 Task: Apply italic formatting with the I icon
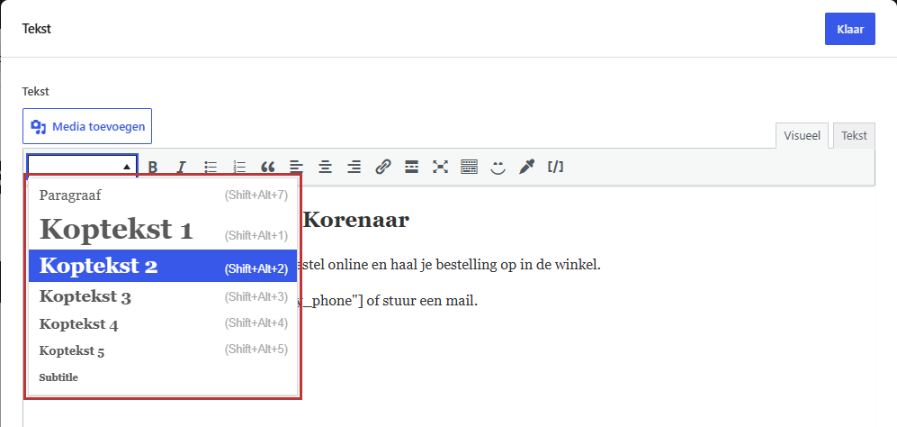pos(181,167)
